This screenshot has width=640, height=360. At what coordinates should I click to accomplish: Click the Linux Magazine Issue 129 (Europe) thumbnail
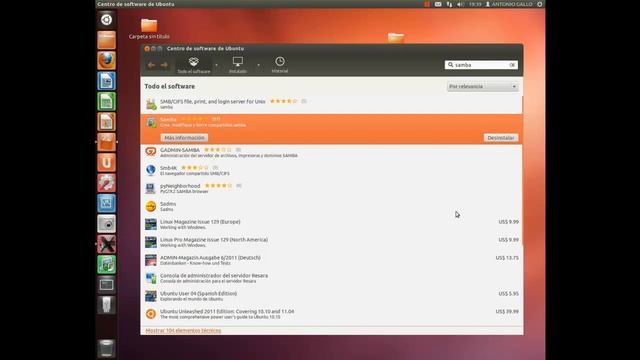pyautogui.click(x=151, y=224)
